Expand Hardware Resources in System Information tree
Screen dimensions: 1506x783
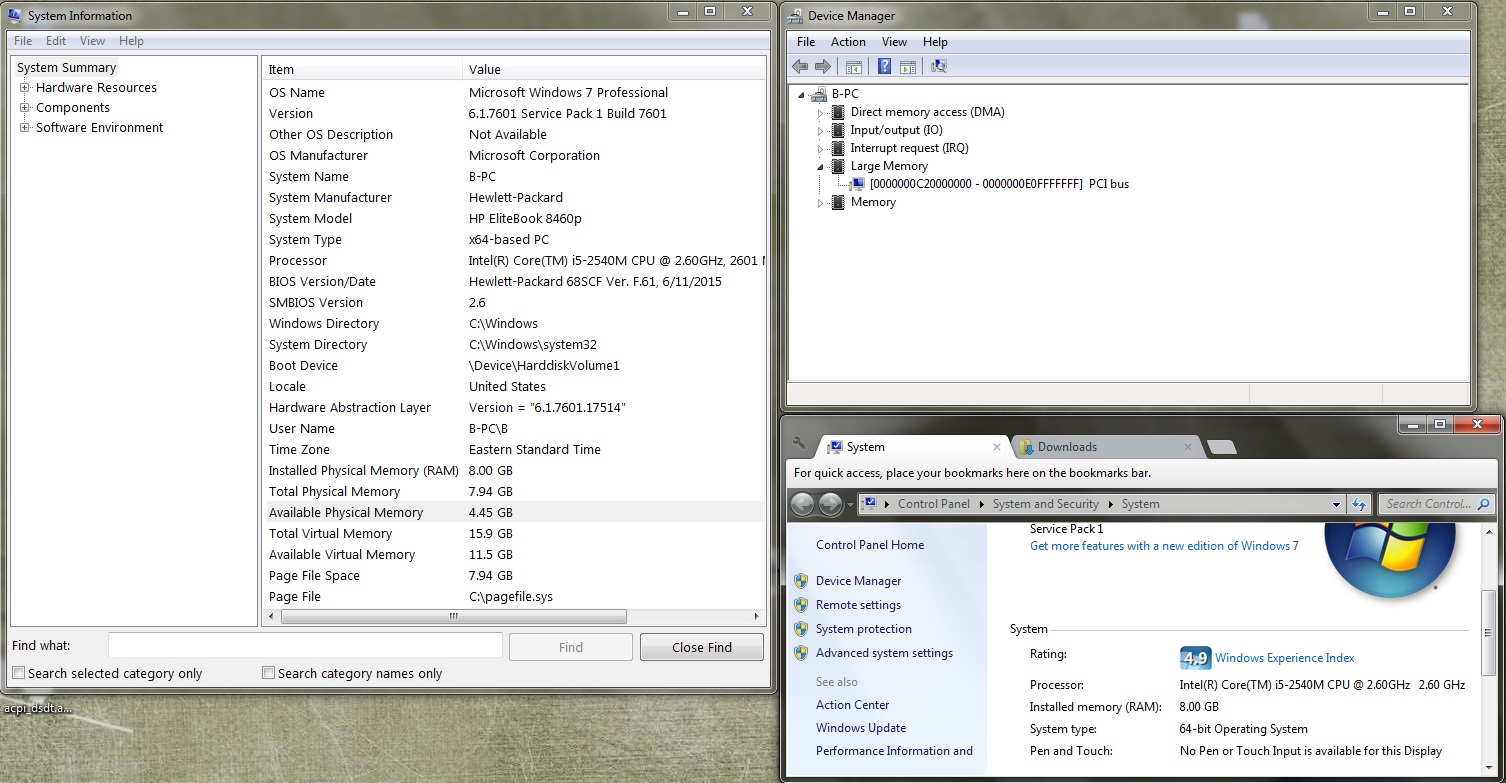pos(24,88)
